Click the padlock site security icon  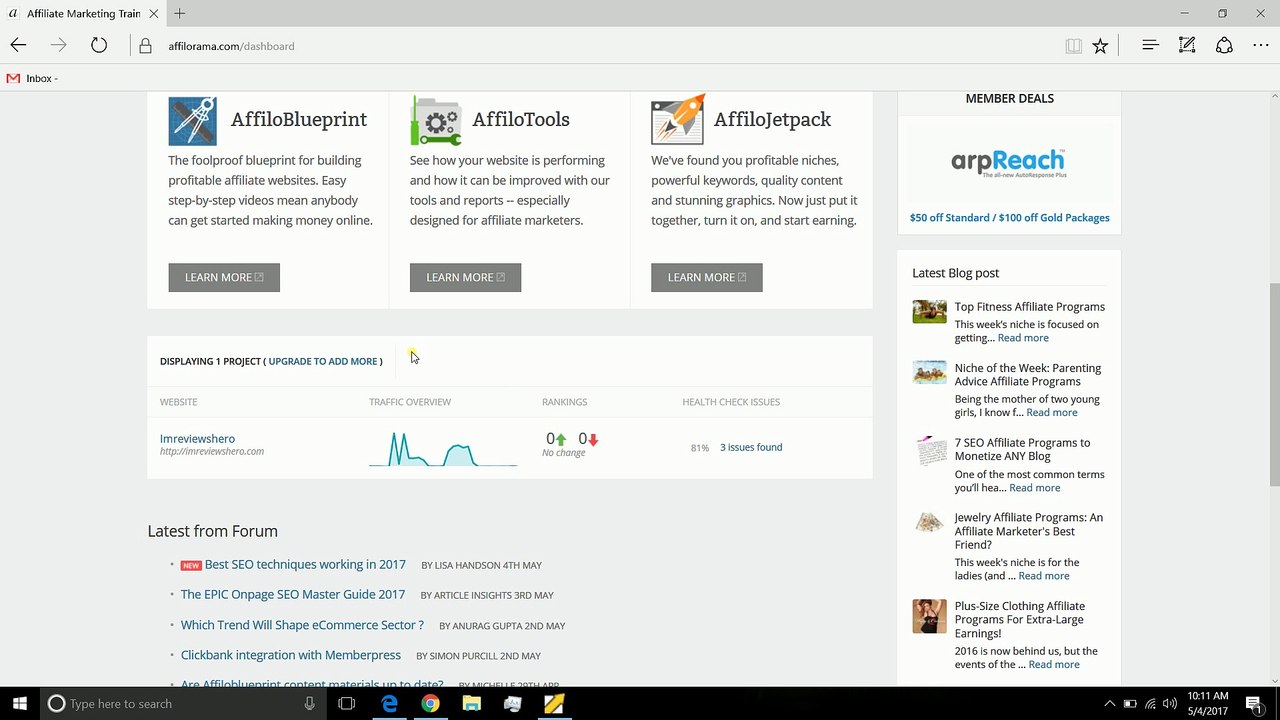click(x=145, y=46)
